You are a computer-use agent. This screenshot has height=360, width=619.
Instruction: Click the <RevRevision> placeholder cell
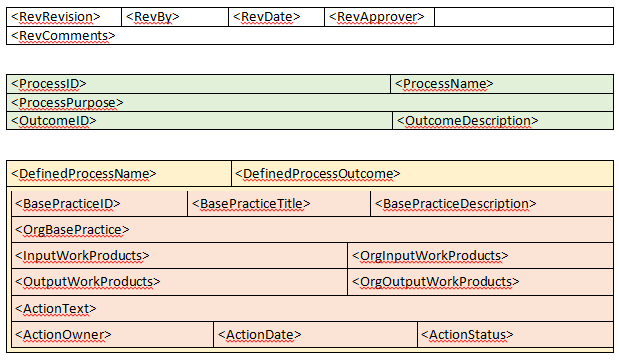(64, 17)
